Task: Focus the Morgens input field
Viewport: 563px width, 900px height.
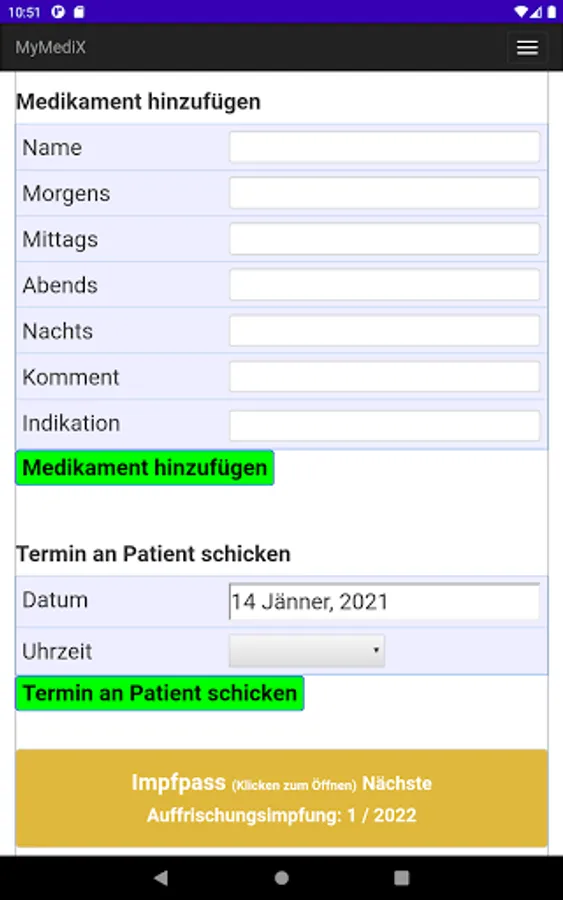Action: pos(385,193)
